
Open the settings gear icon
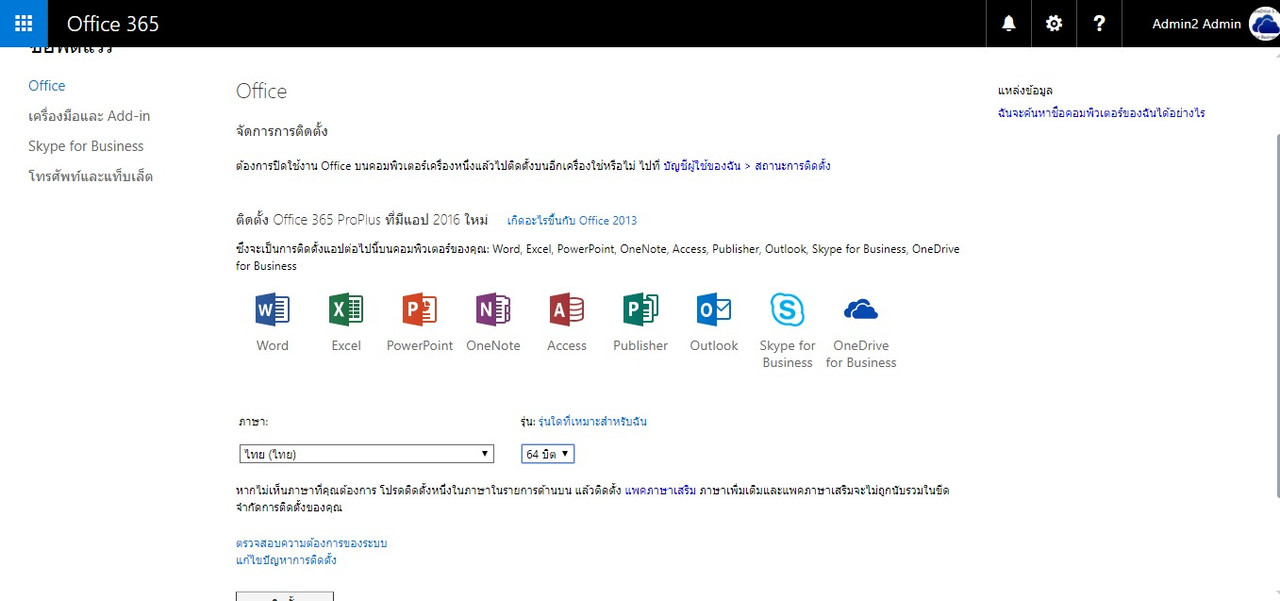tap(1054, 23)
